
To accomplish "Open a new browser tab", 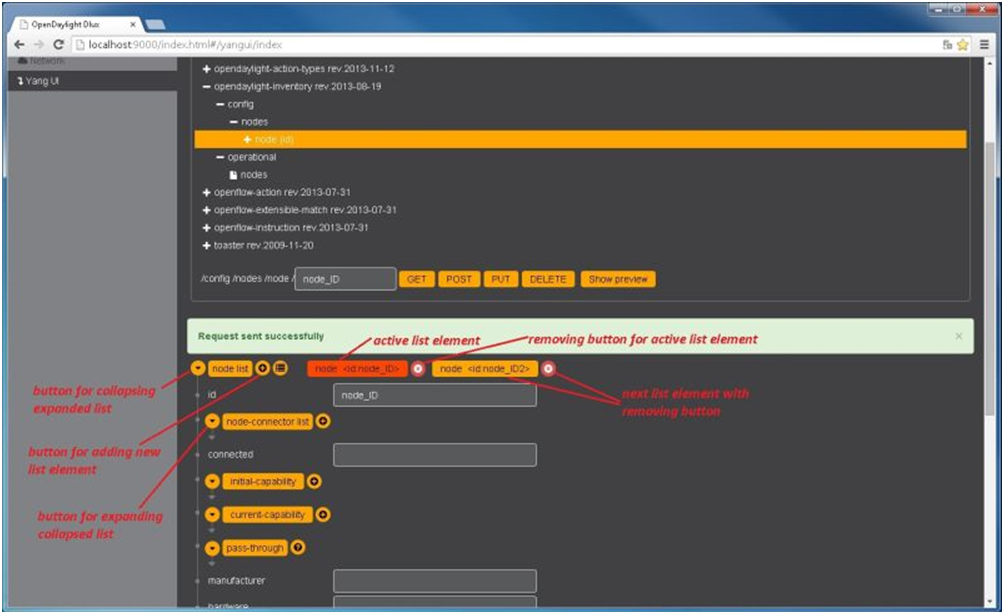I will 155,24.
